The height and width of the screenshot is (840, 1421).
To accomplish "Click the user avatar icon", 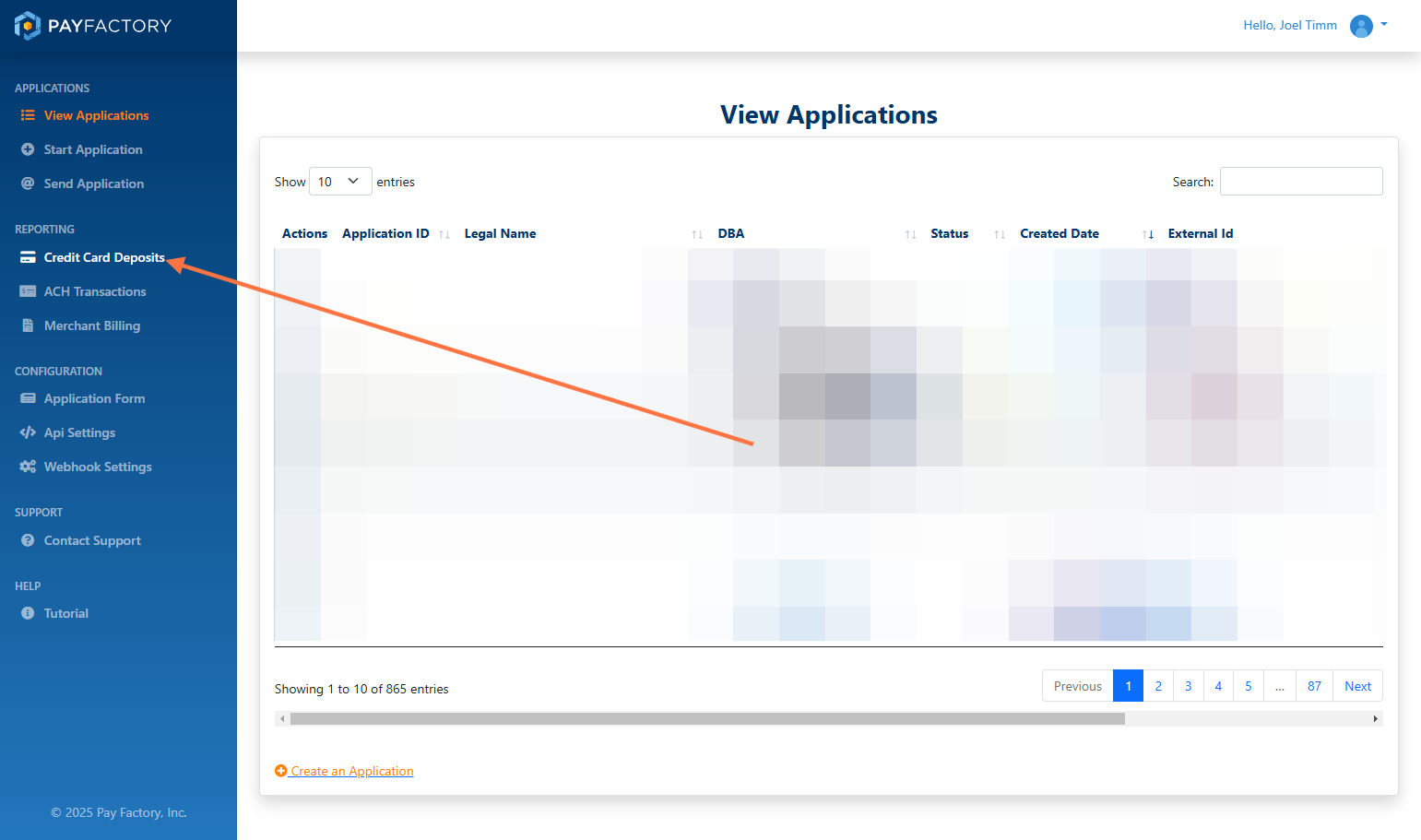I will tap(1361, 26).
